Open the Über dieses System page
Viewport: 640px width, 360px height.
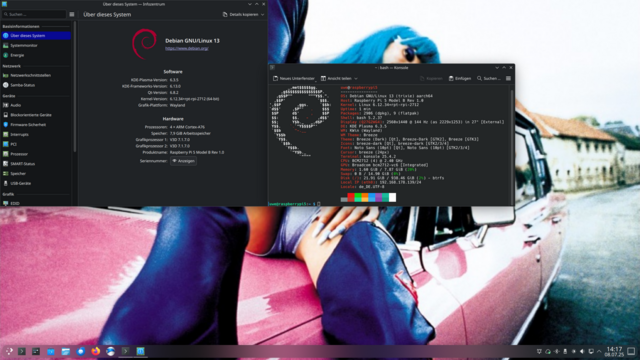[36, 36]
